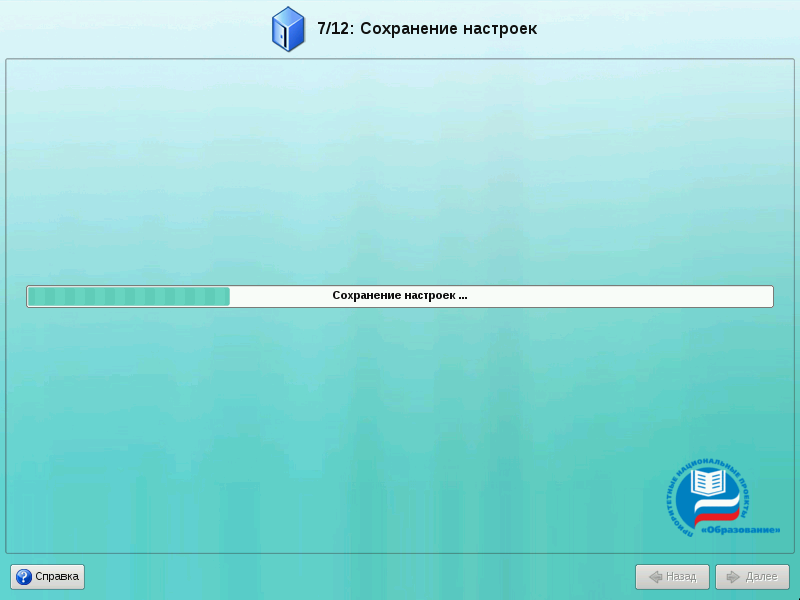This screenshot has height=600, width=800.
Task: Click the empty panel area below the progress bar
Action: point(400,420)
